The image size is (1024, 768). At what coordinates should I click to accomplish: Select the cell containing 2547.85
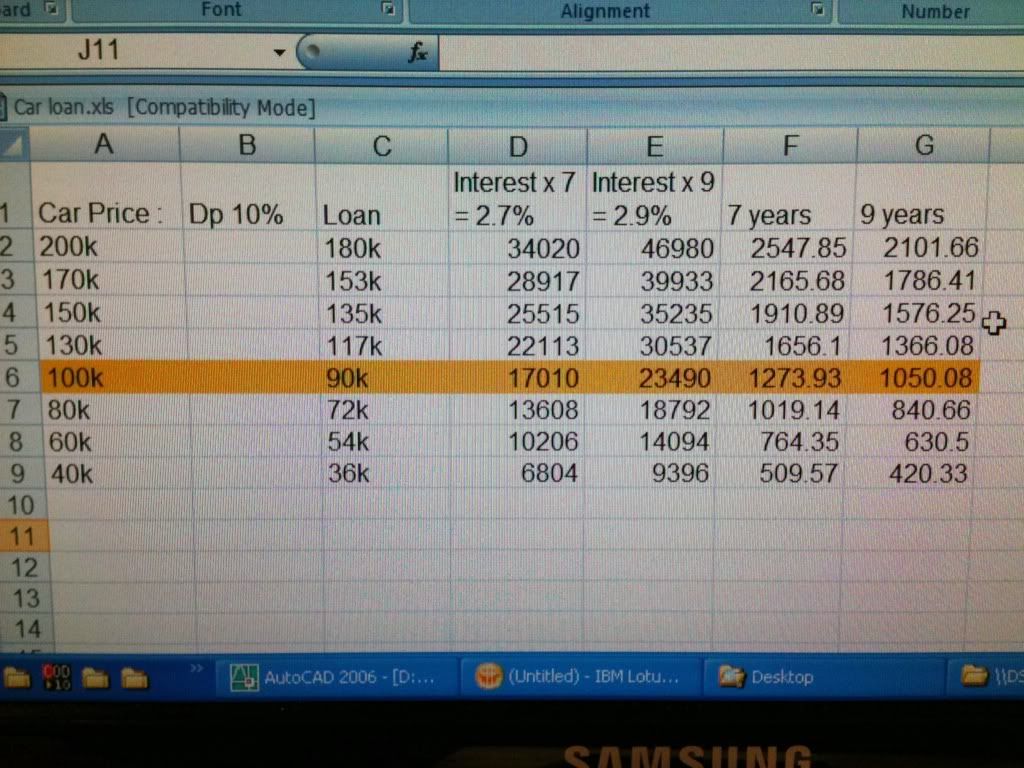789,247
